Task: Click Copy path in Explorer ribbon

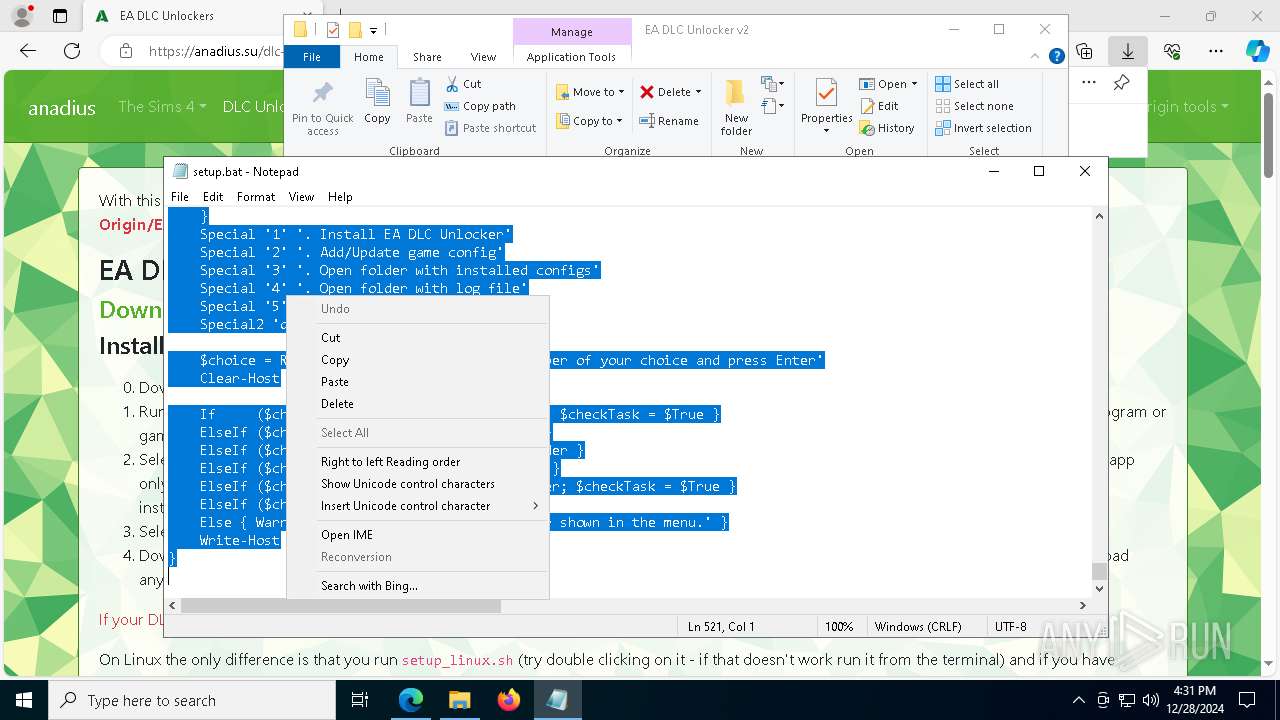Action: tap(480, 106)
